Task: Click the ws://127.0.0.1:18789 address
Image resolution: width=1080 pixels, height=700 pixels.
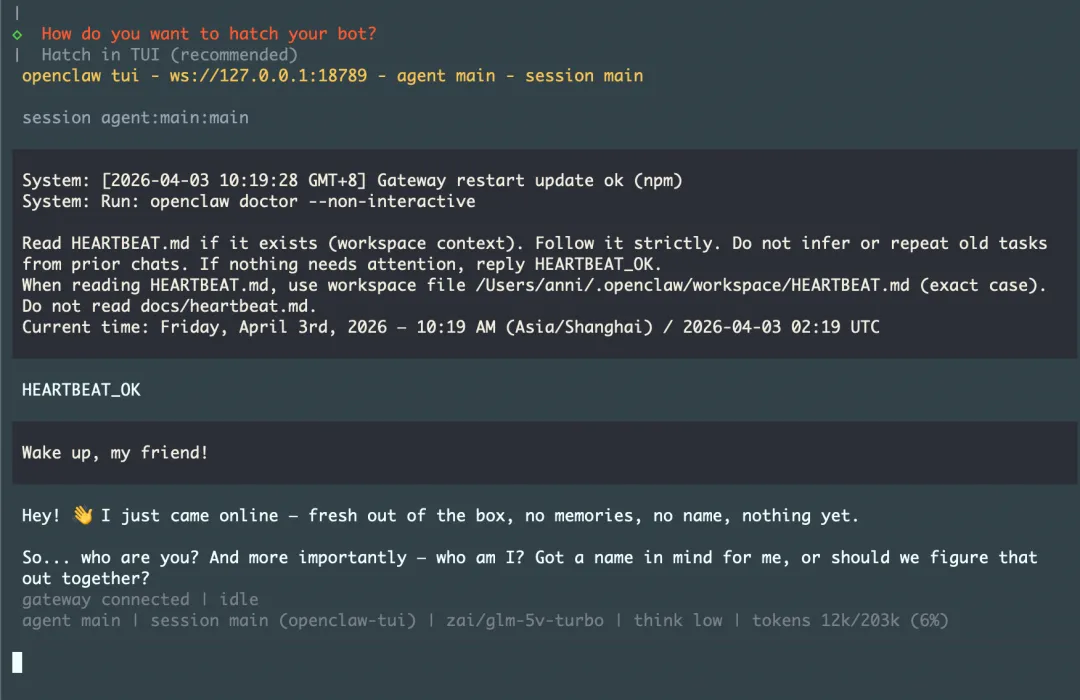Action: tap(269, 76)
